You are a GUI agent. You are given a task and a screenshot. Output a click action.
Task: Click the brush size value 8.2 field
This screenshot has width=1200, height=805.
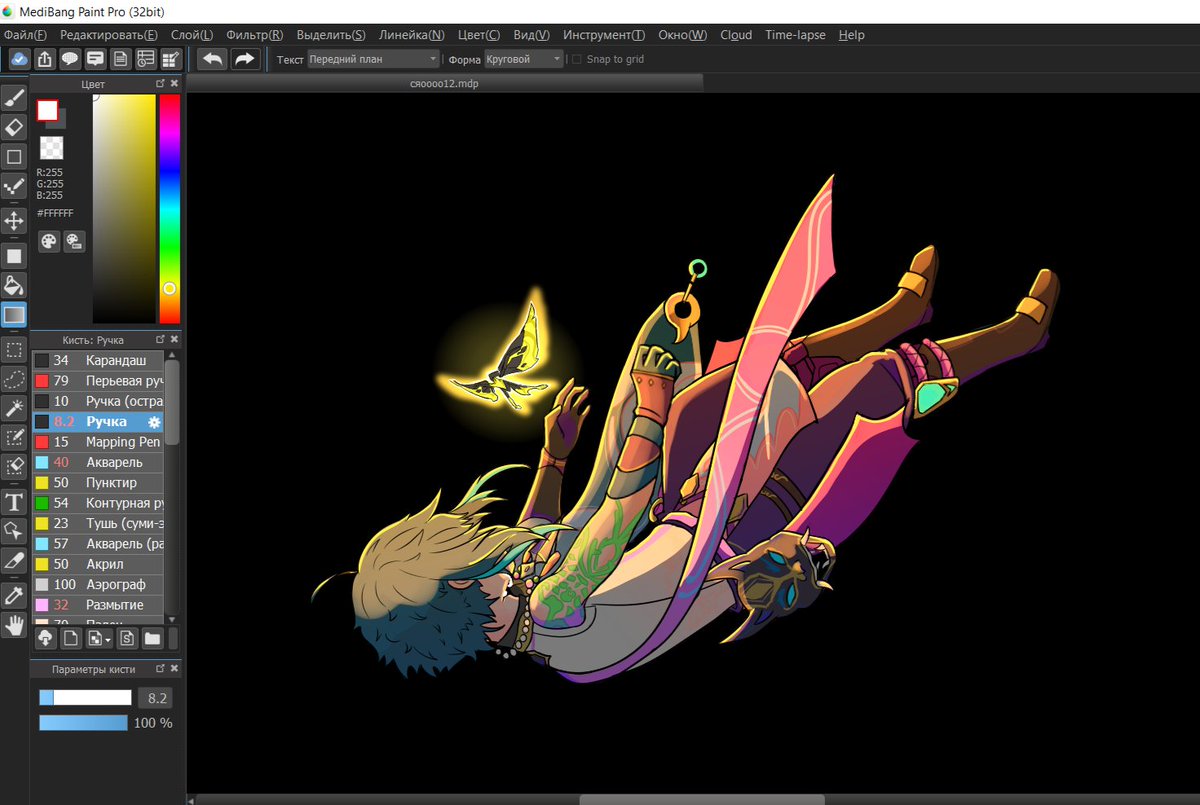pyautogui.click(x=156, y=698)
